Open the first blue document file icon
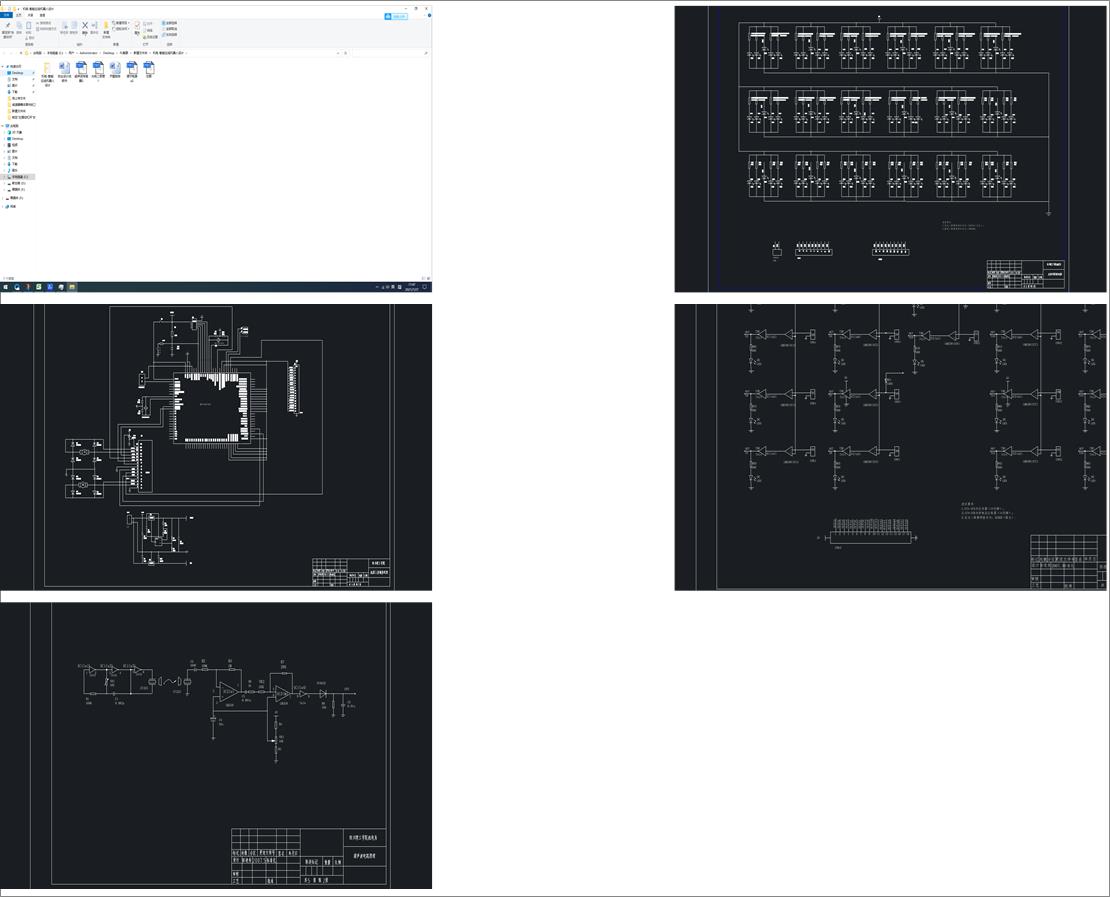Viewport: 1110px width, 897px height. point(81,68)
